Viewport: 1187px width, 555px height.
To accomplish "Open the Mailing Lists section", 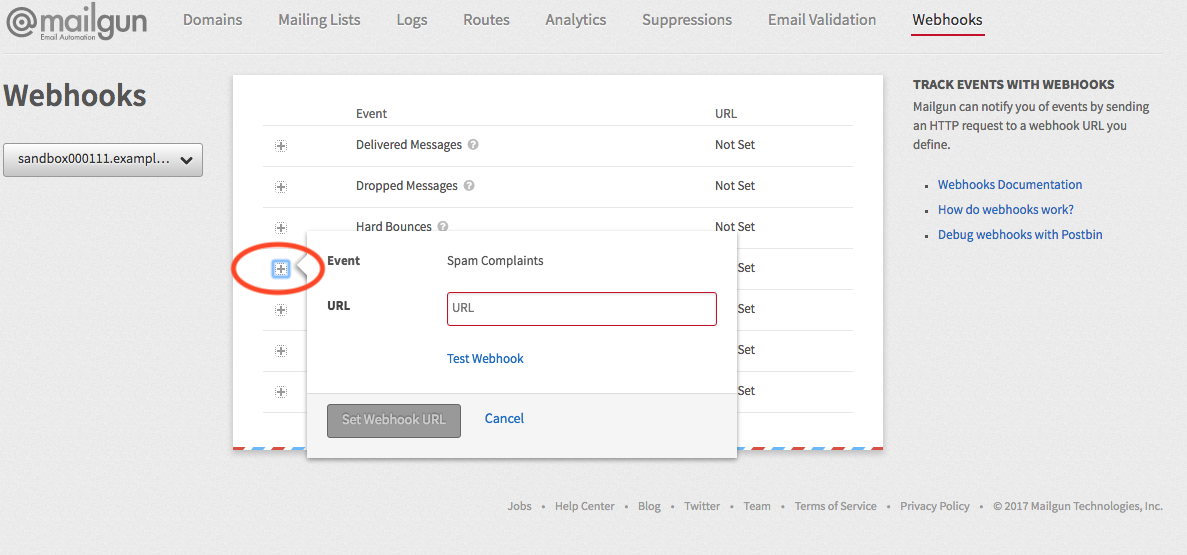I will pyautogui.click(x=319, y=20).
